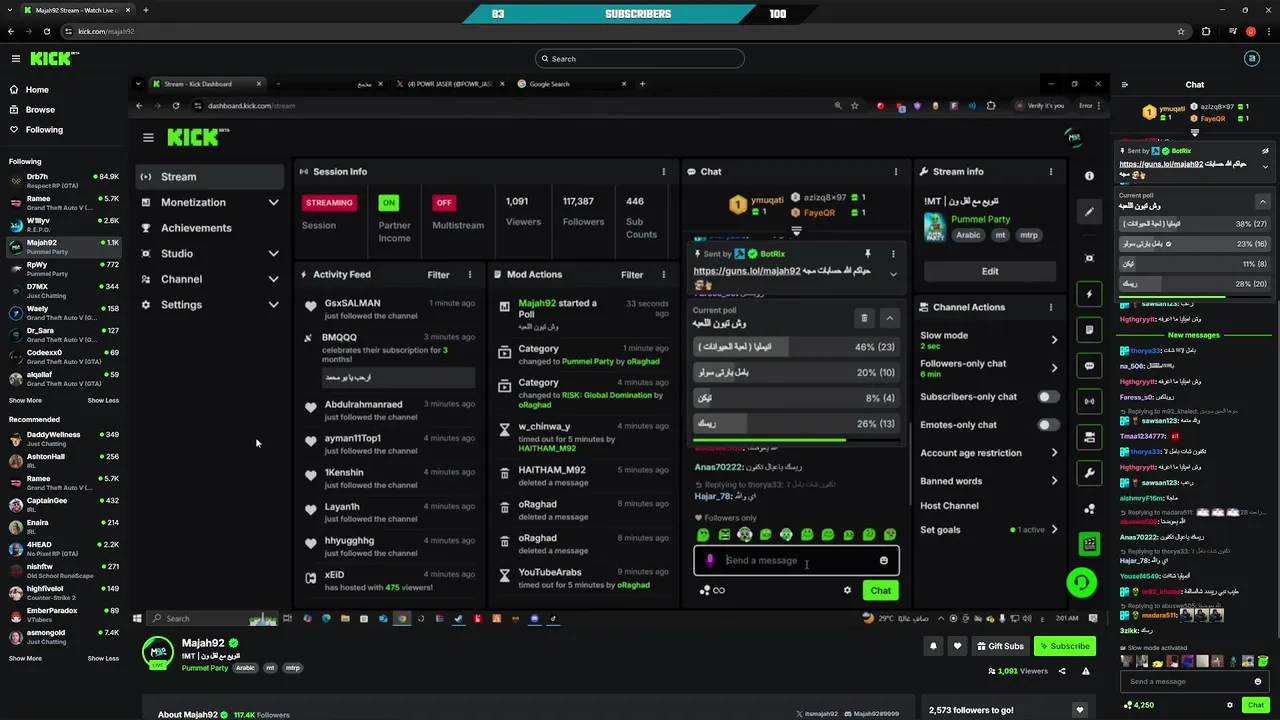Expand the Monetization menu section
1280x720 pixels.
pos(273,203)
